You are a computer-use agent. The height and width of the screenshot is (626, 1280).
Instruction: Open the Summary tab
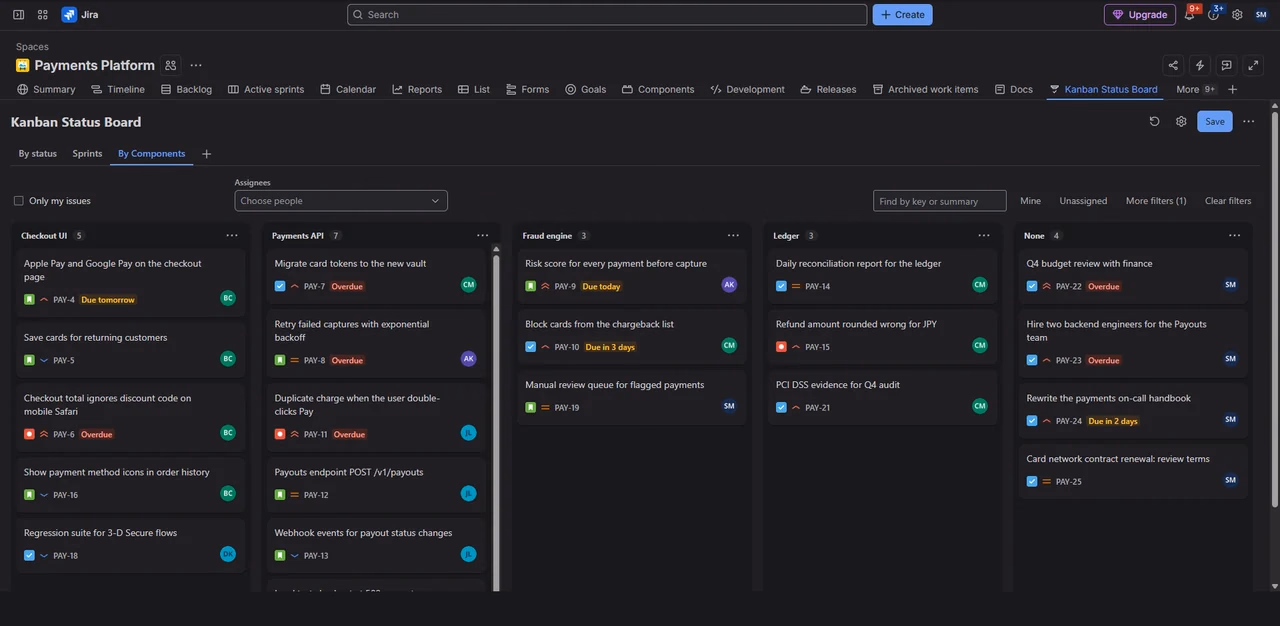pos(46,89)
